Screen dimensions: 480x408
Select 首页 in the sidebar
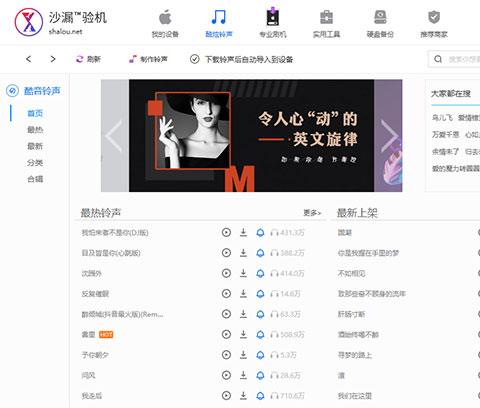pyautogui.click(x=35, y=113)
